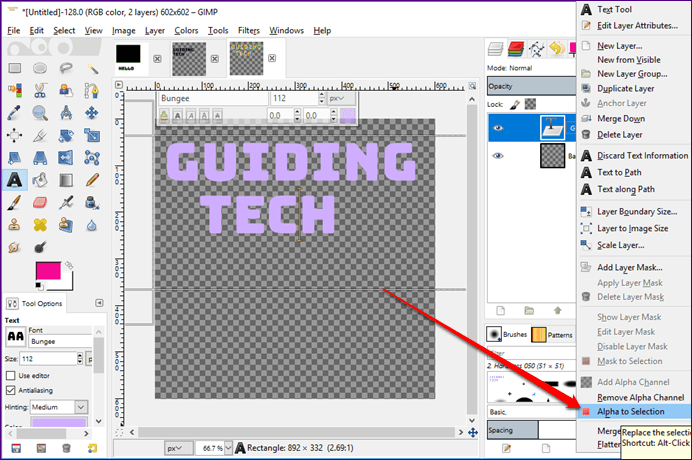Select the Move tool
This screenshot has width=692, height=460.
pyautogui.click(x=92, y=113)
